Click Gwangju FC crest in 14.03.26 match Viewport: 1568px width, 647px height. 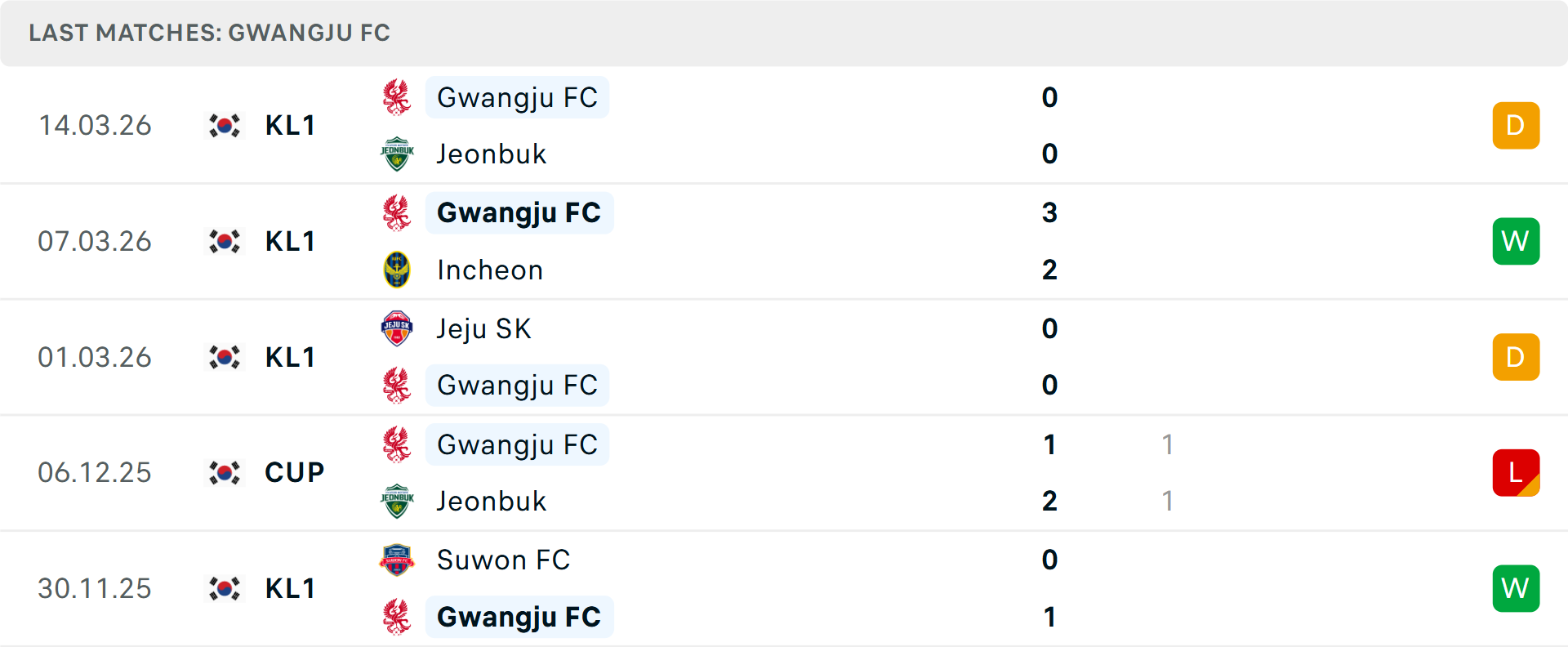point(397,97)
